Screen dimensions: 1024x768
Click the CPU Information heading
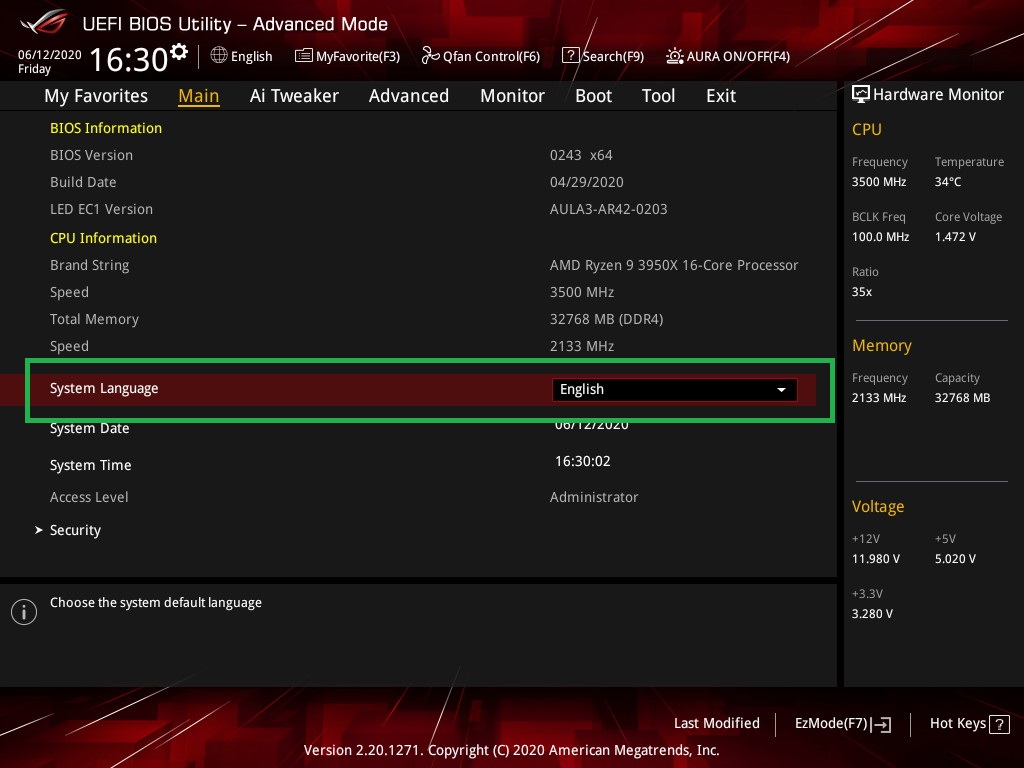click(x=103, y=238)
